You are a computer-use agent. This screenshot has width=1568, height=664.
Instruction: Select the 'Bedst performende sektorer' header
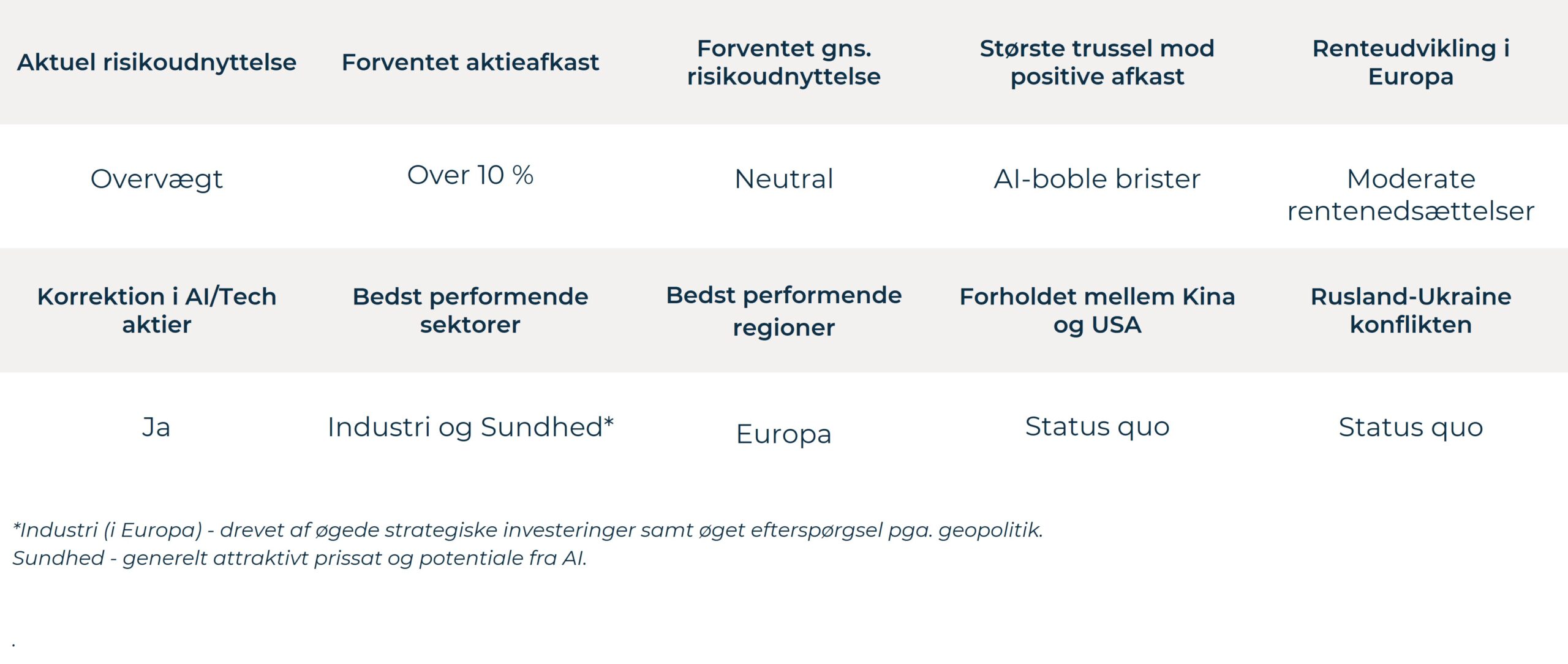tap(470, 311)
